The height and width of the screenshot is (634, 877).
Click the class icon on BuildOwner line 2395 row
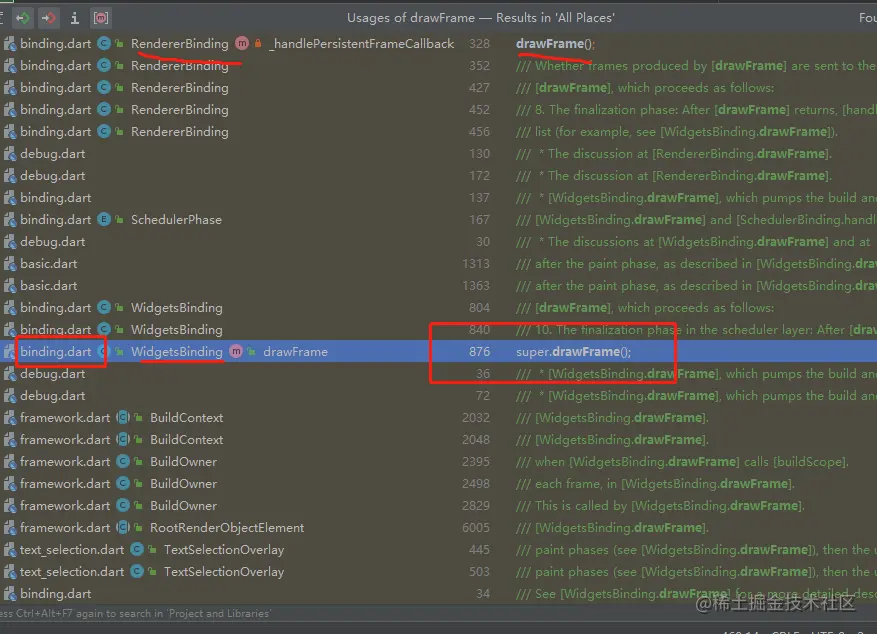[123, 462]
